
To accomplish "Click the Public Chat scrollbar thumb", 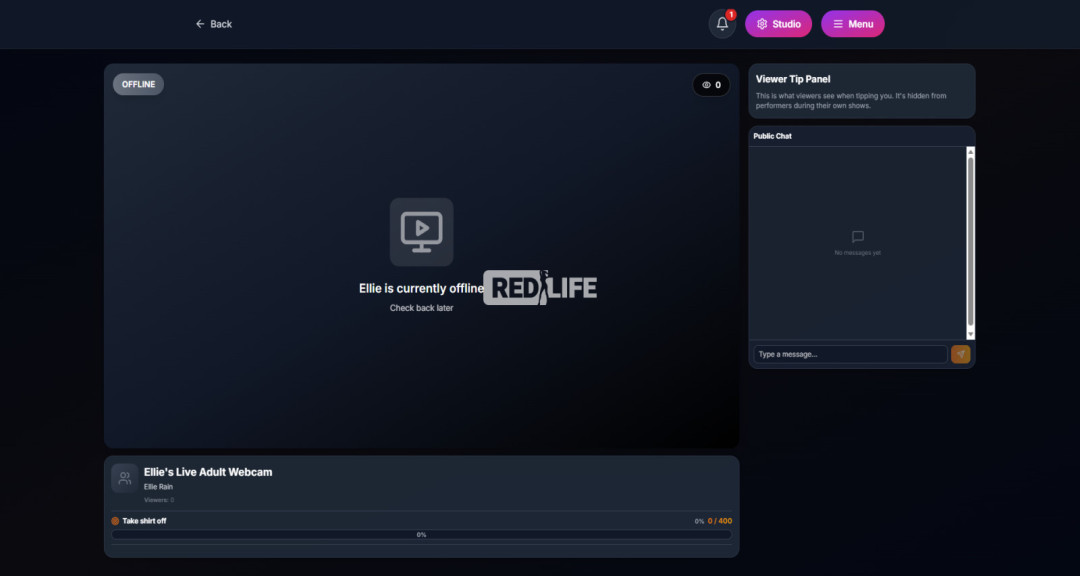I will [970, 242].
